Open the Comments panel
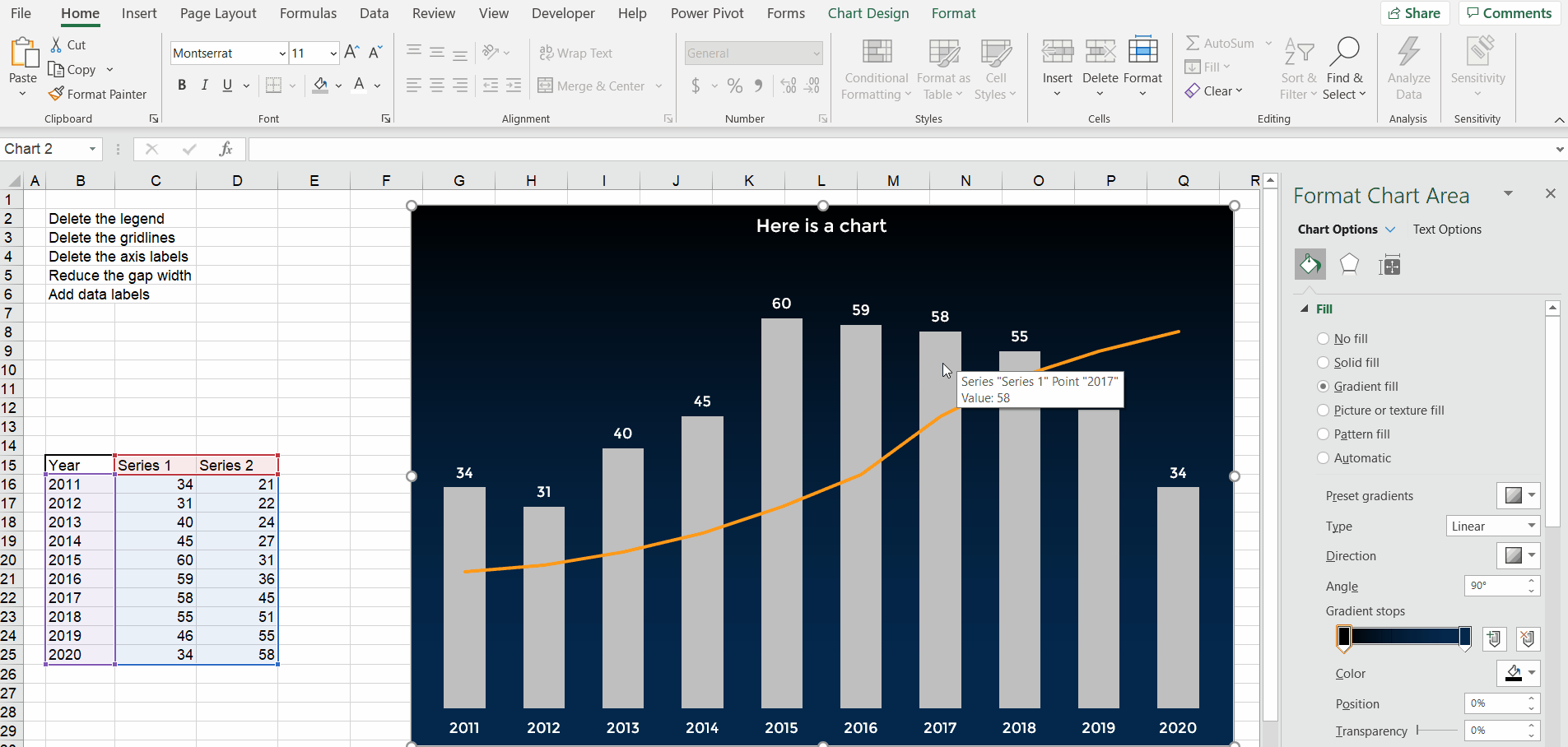Viewport: 1568px width, 747px height. [1509, 13]
